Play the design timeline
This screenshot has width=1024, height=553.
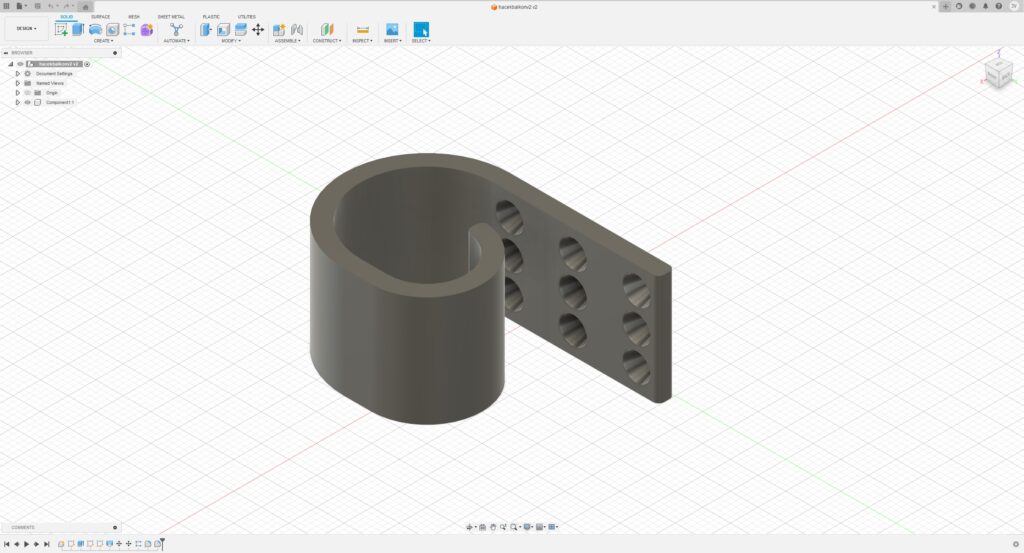coord(26,544)
